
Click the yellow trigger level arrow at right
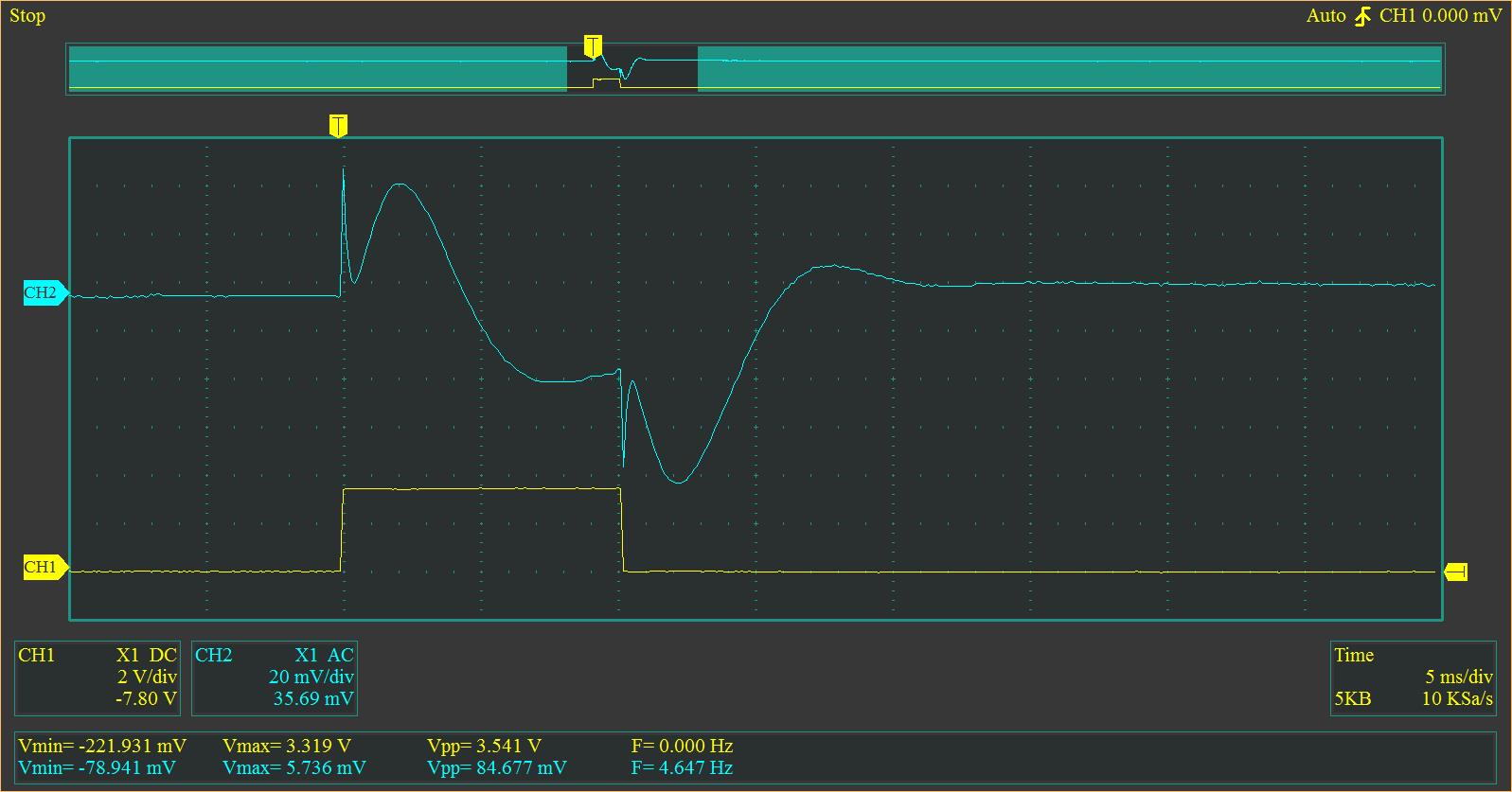pos(1456,572)
